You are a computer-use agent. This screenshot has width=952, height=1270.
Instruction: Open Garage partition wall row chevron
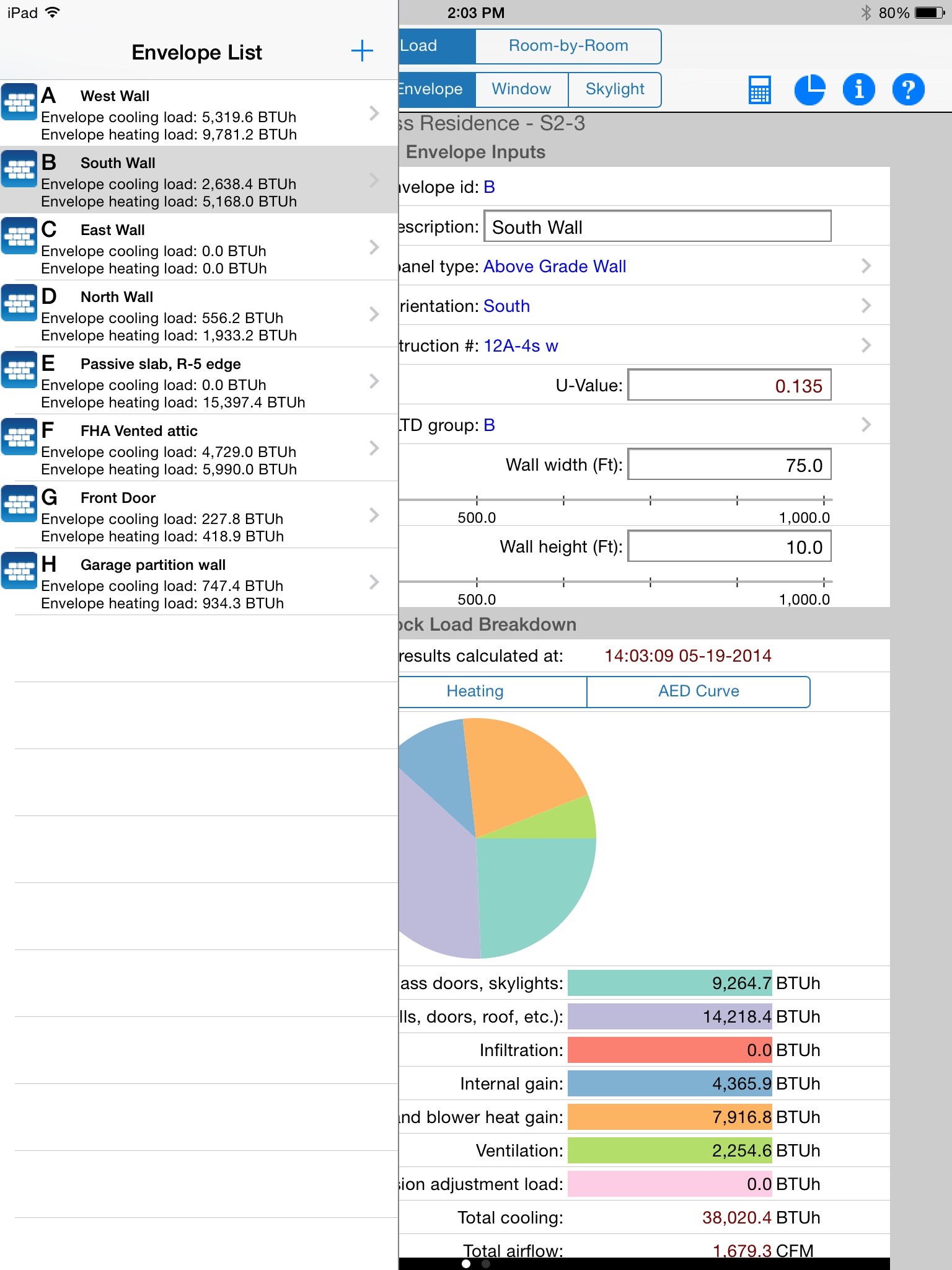pos(374,582)
